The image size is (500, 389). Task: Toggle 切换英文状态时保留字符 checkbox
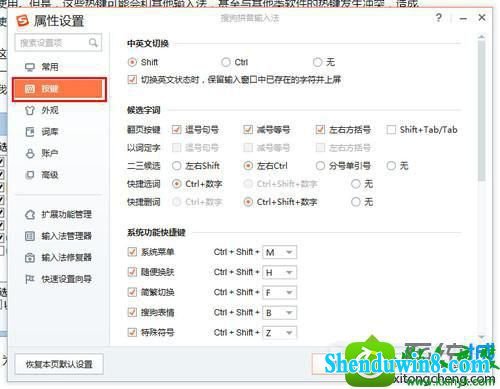(x=132, y=80)
